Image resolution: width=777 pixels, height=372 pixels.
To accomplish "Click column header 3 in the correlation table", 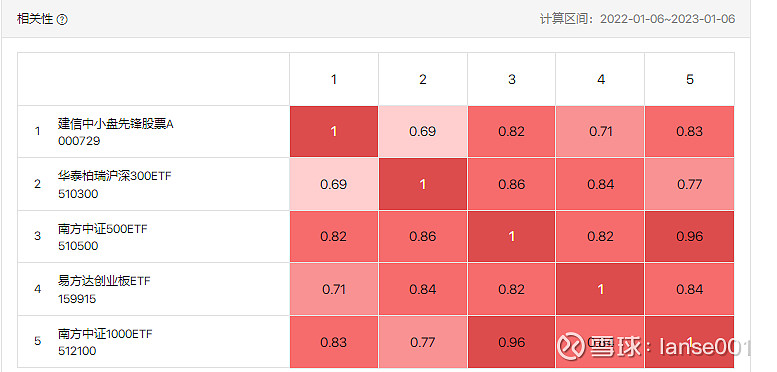I will [512, 79].
